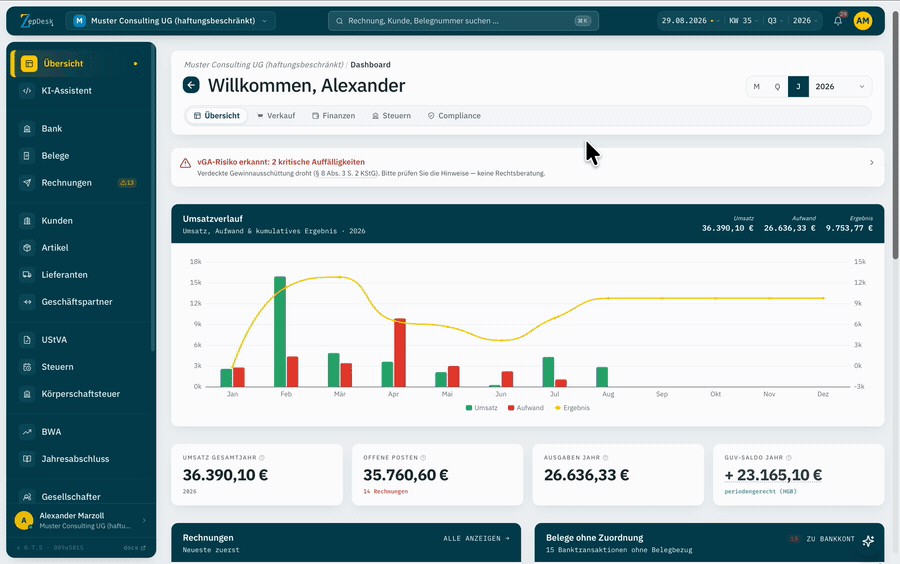Switch to the Übersicht tab
The height and width of the screenshot is (564, 900).
coord(216,116)
